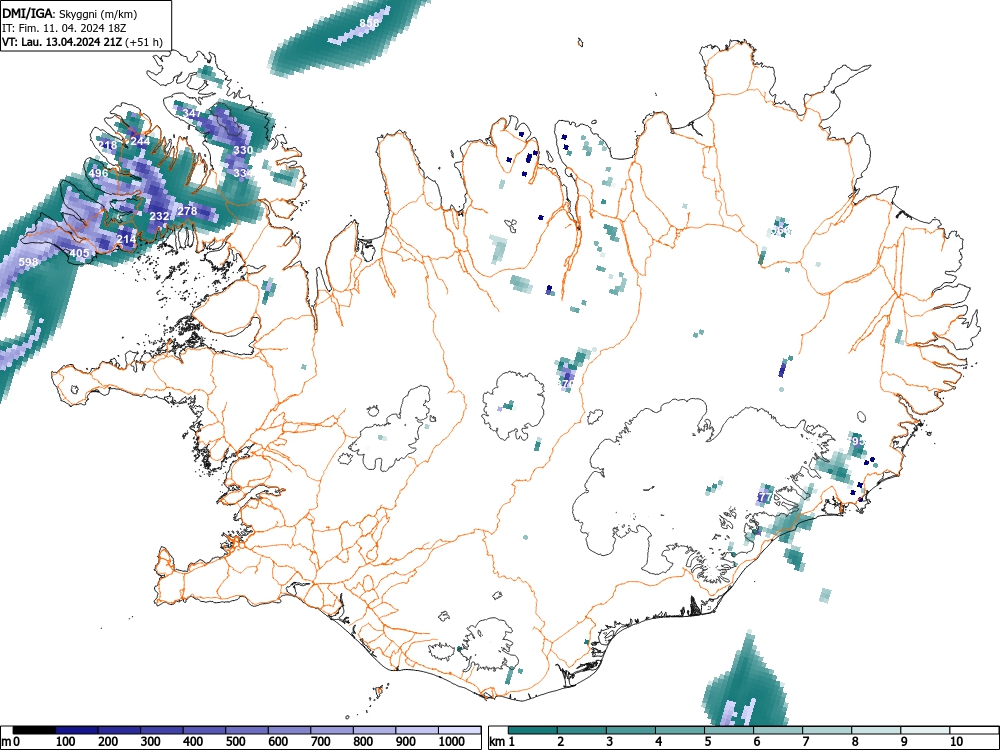Pick the '405' visibility label
1000x750 pixels.
(79, 253)
